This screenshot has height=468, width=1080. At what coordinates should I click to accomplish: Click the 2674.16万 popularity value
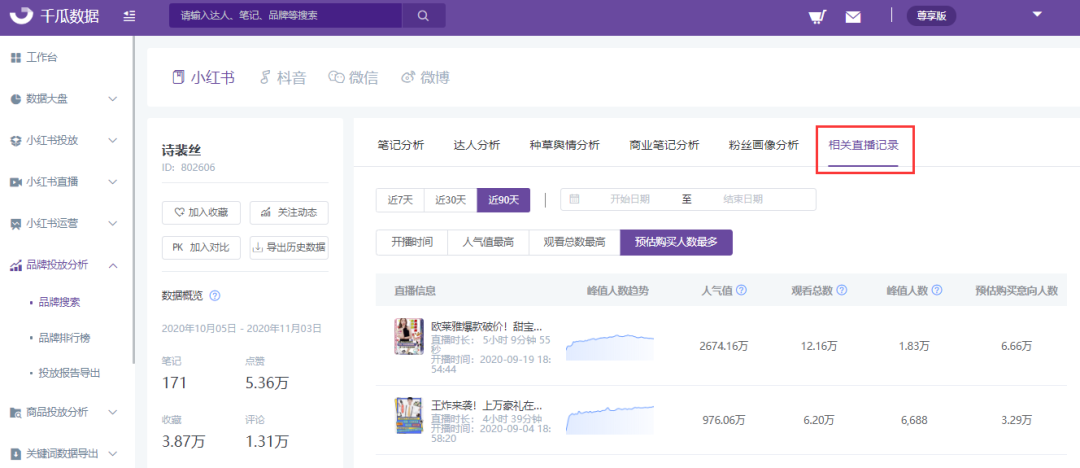tap(723, 346)
